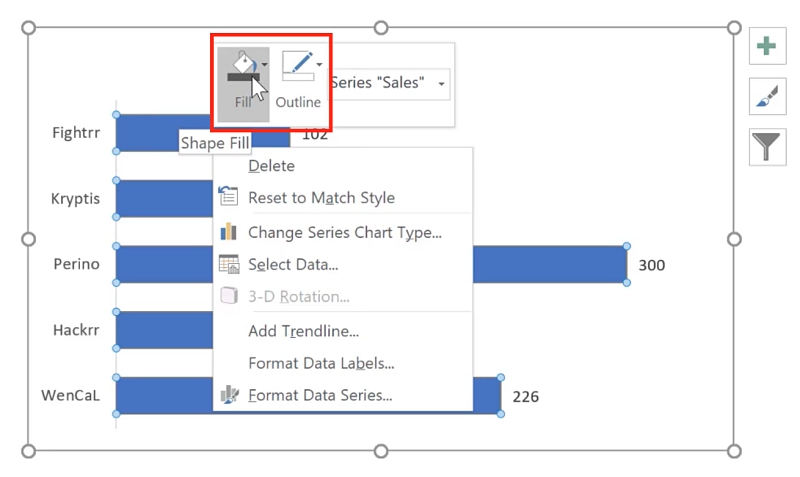Click the Fightrr category axis label
The height and width of the screenshot is (477, 800).
(76, 132)
